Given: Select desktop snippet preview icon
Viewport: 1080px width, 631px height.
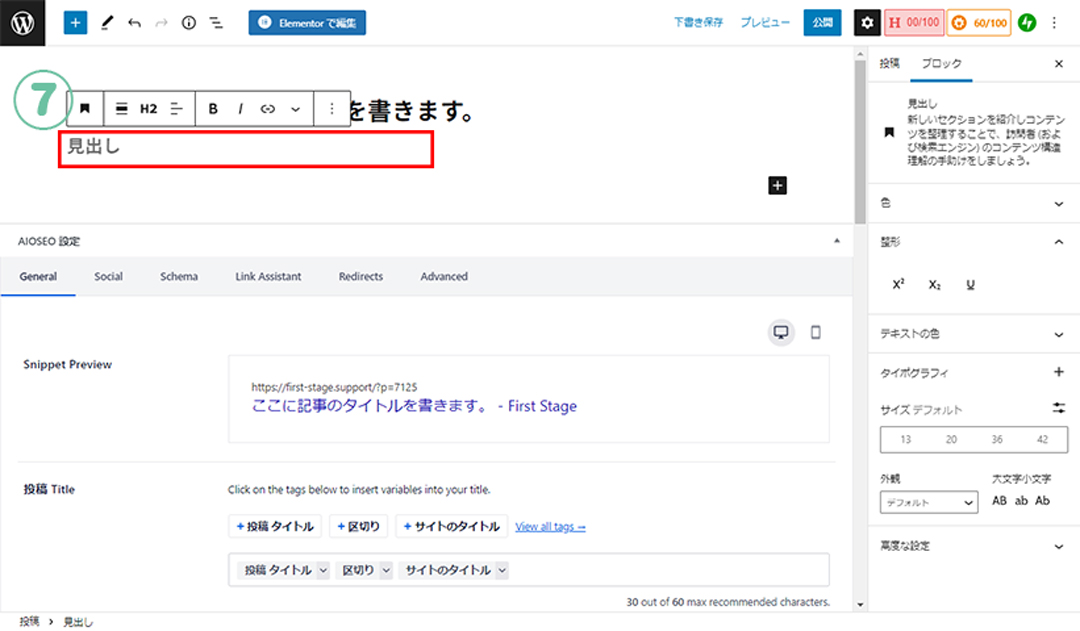Looking at the screenshot, I should pos(782,333).
